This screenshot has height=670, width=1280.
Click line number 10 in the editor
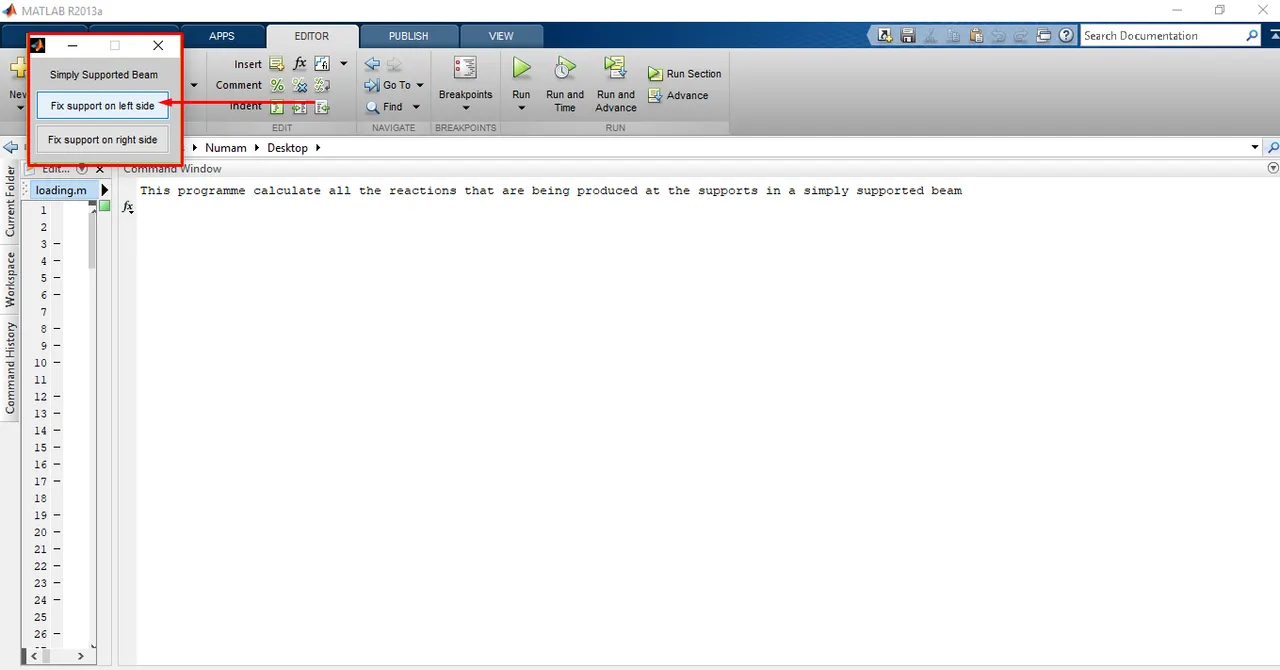click(41, 363)
